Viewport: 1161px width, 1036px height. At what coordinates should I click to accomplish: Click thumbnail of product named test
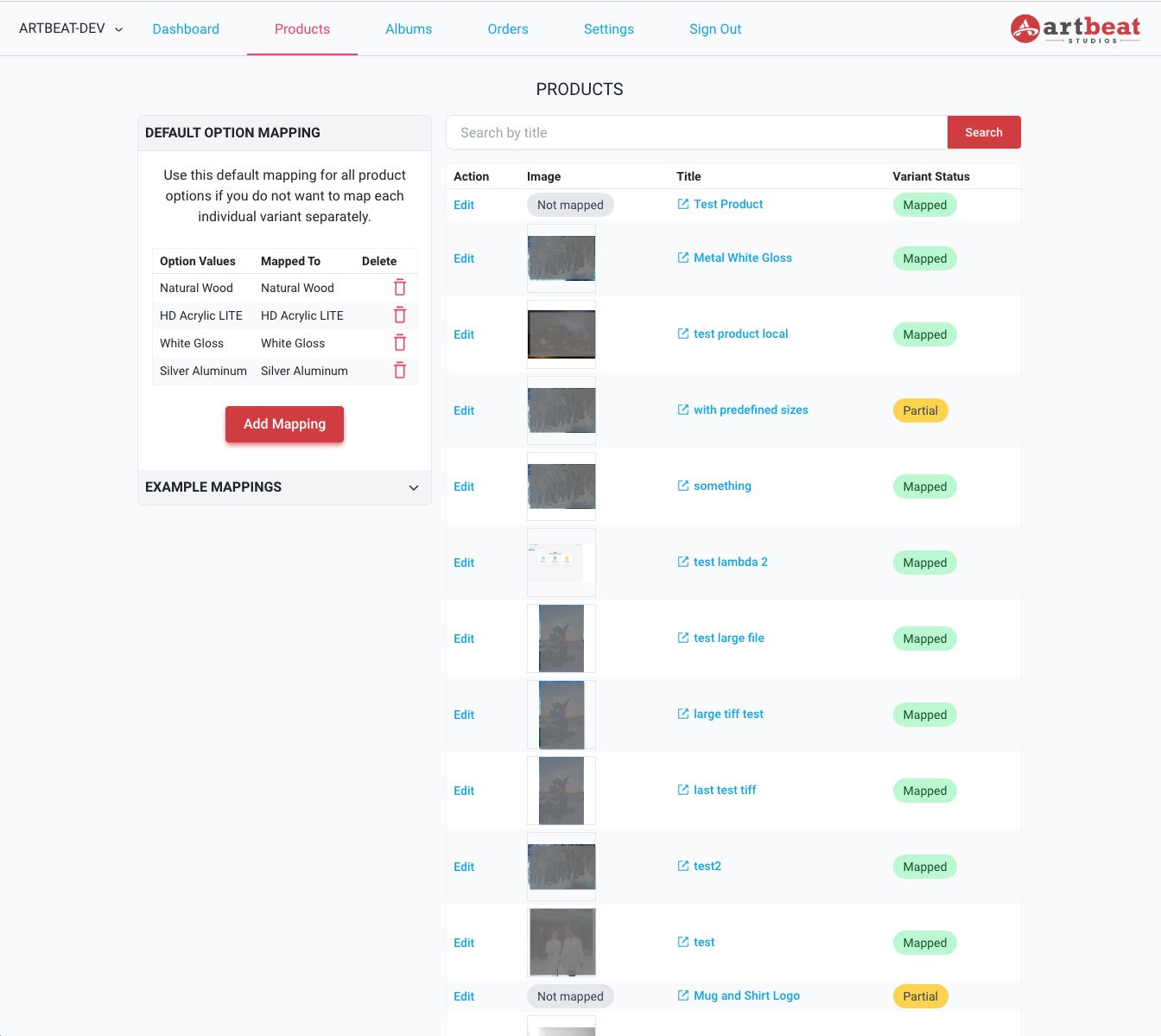(x=561, y=943)
